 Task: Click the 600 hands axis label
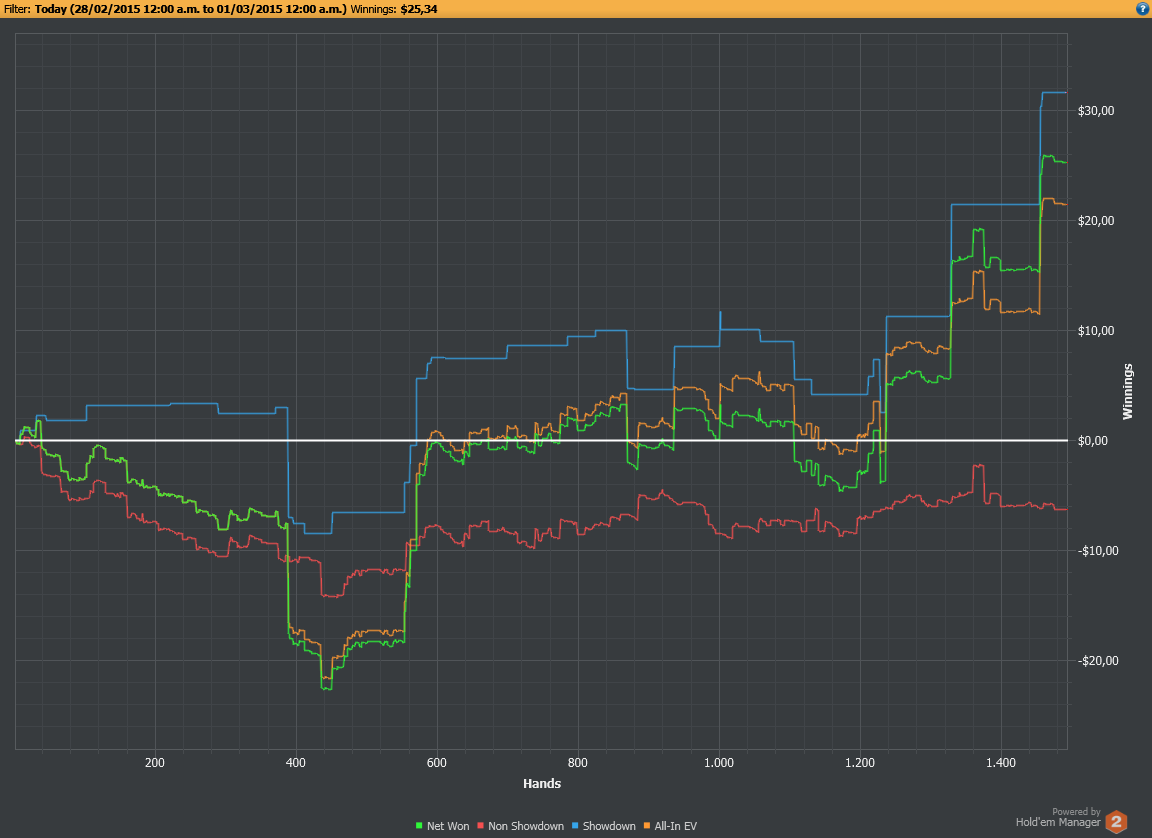coord(436,763)
